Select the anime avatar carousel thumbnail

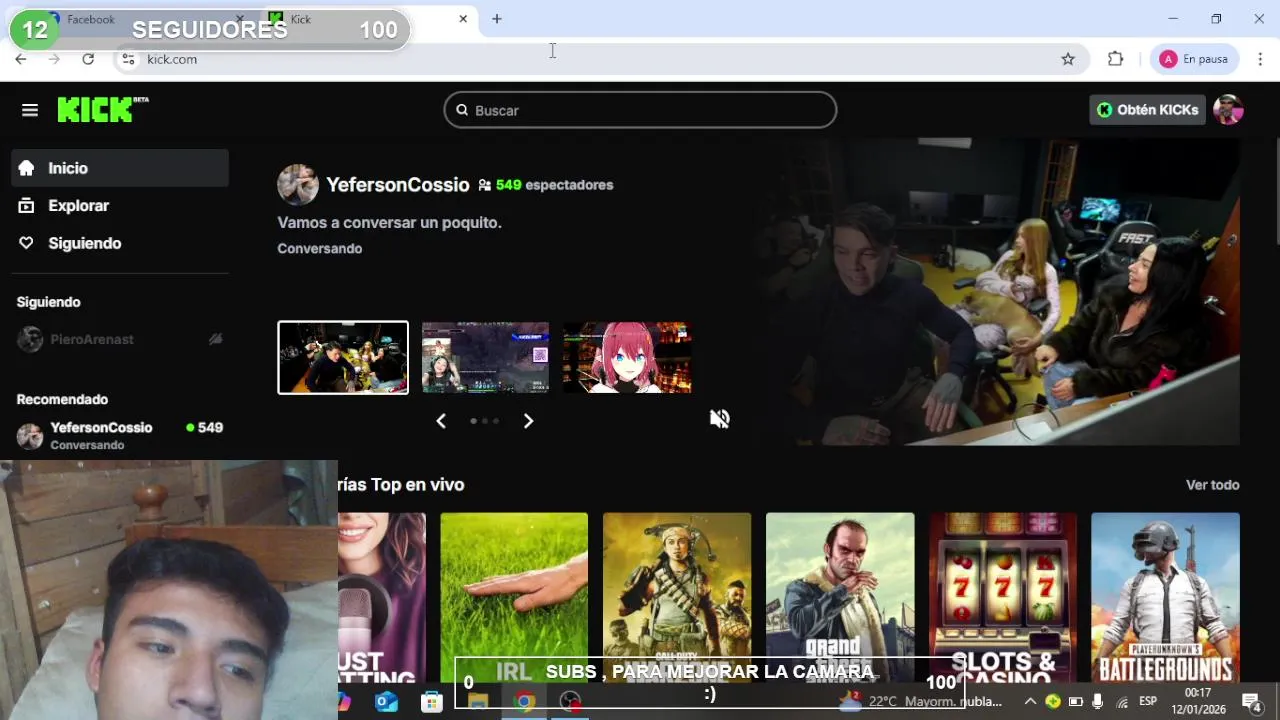point(627,357)
